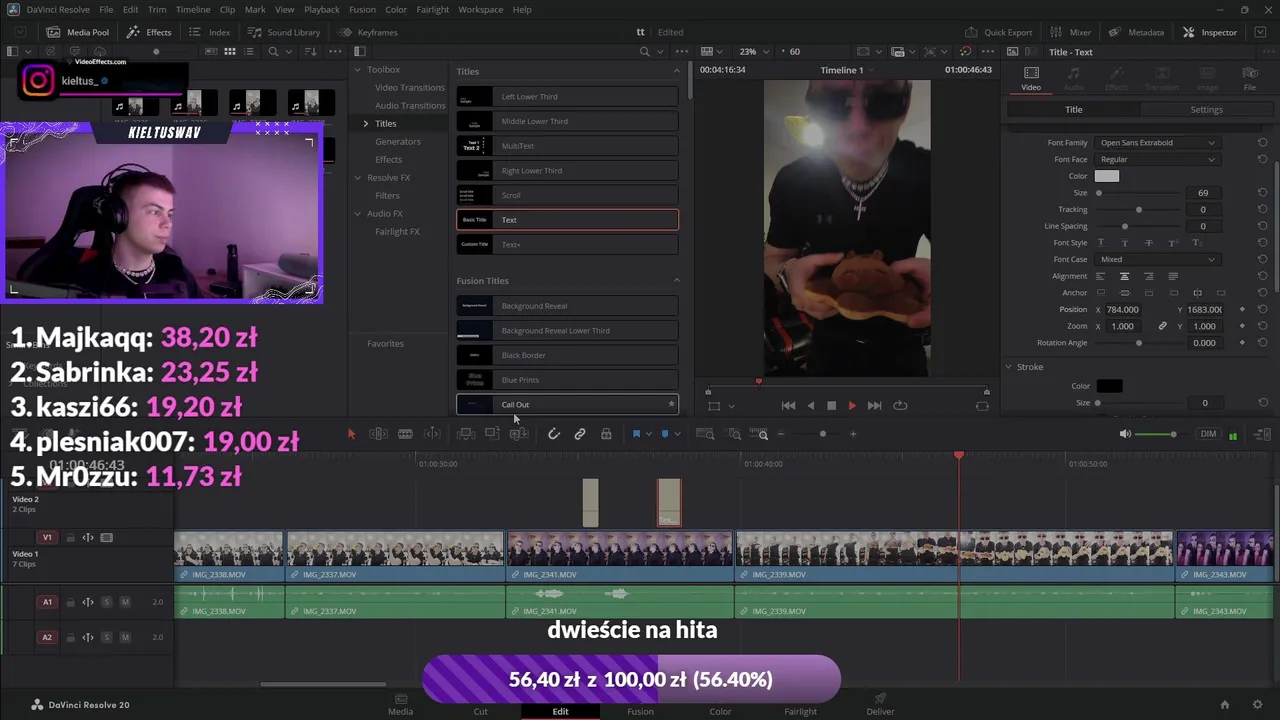Viewport: 1280px width, 720px height.
Task: Toggle V1 track auto select icon
Action: [x=88, y=538]
